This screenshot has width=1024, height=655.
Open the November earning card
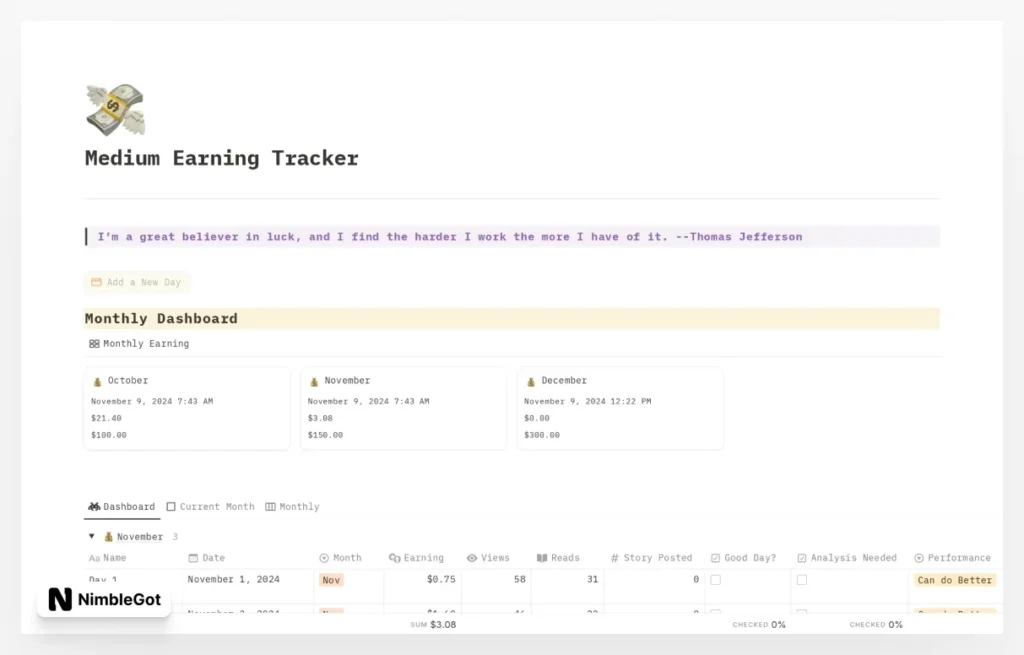pos(403,407)
